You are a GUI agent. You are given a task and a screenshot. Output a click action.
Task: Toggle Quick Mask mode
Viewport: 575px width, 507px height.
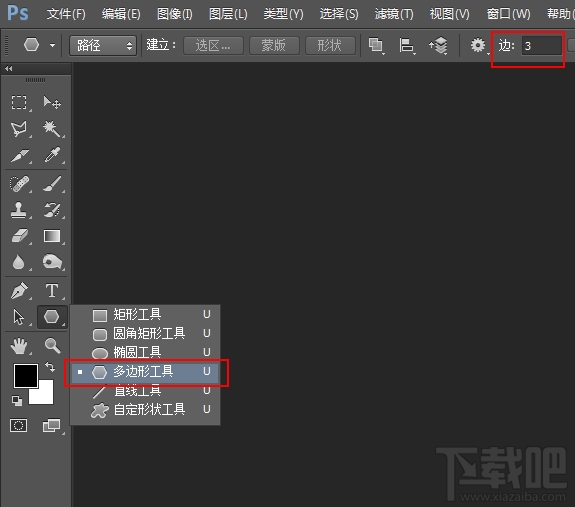pos(18,426)
